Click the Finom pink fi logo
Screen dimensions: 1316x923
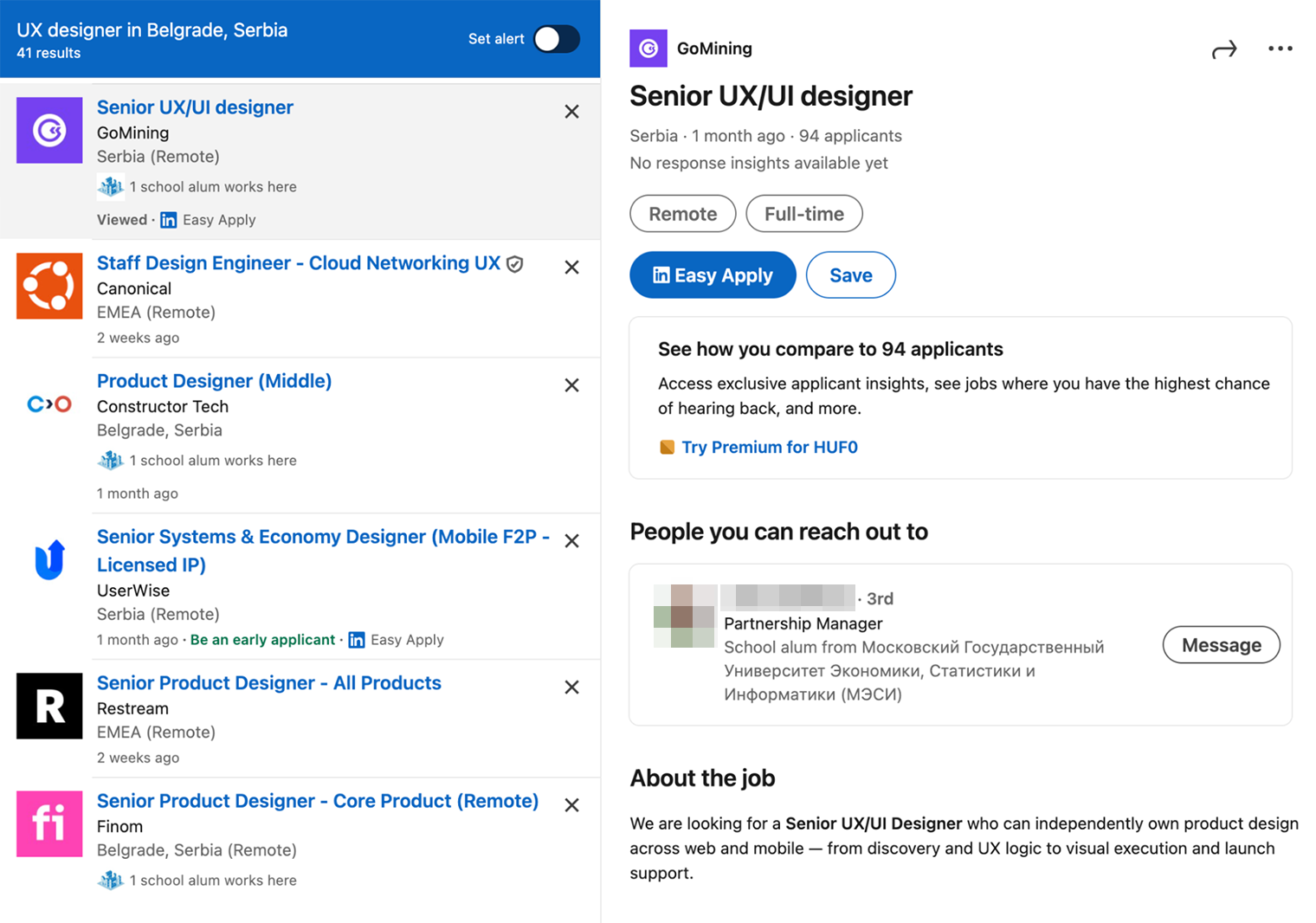pos(49,824)
